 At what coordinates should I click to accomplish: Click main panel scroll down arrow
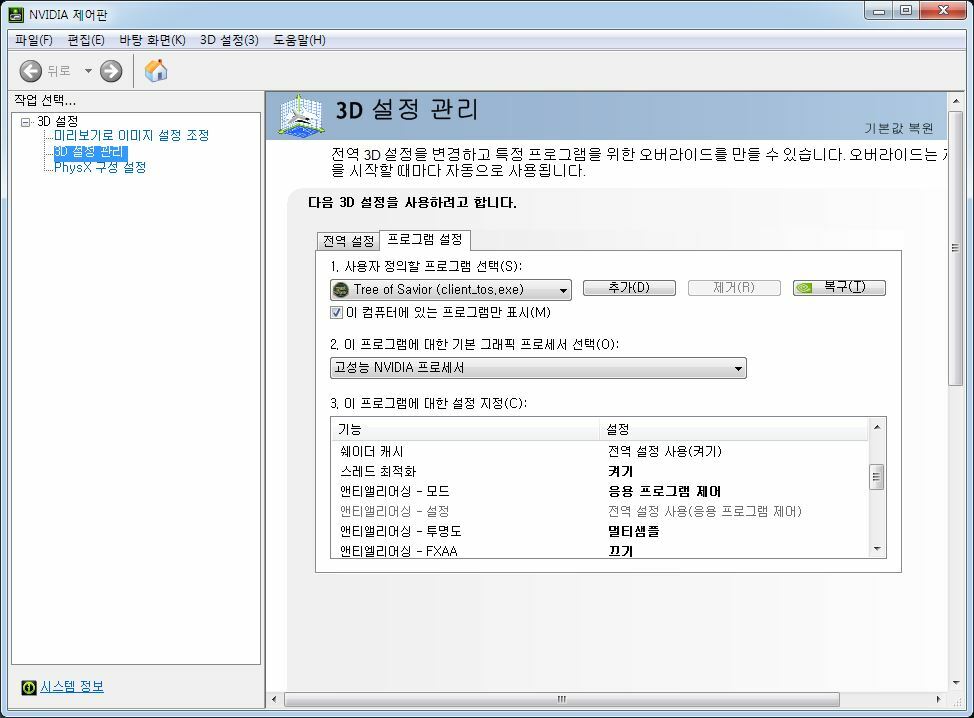[x=956, y=683]
